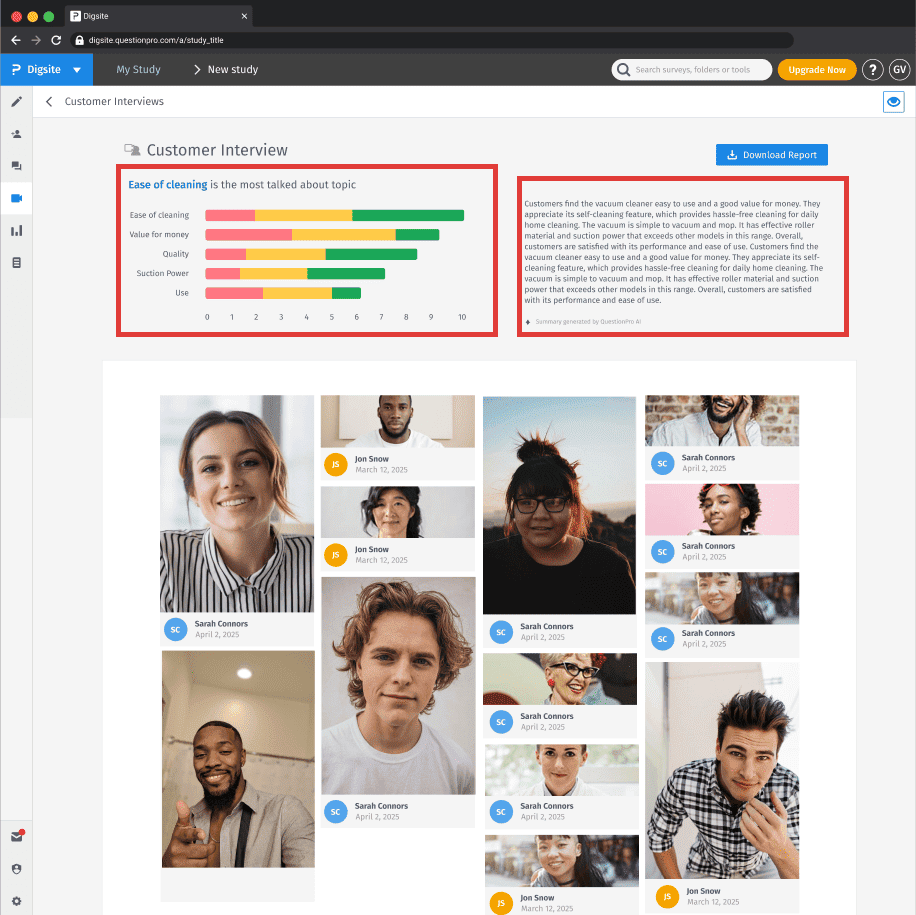Open your GV account avatar menu

[x=899, y=69]
